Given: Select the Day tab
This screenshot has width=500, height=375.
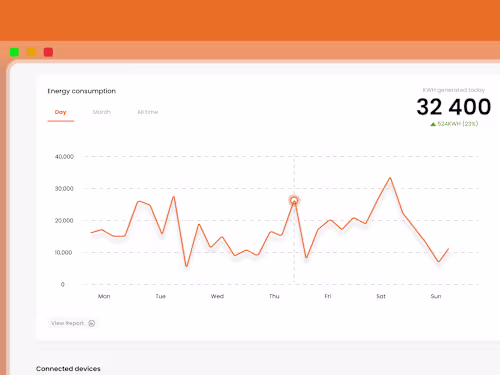Looking at the screenshot, I should click(61, 112).
